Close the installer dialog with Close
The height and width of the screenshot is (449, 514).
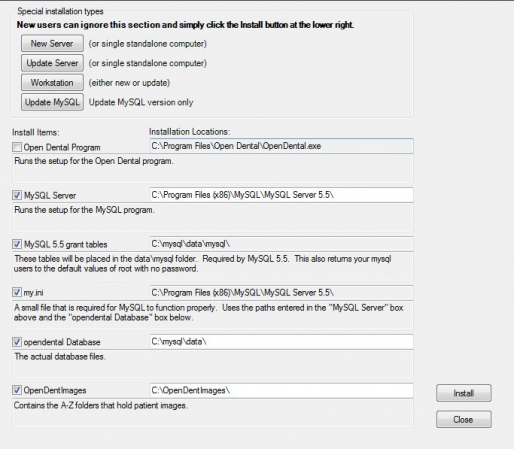(464, 419)
